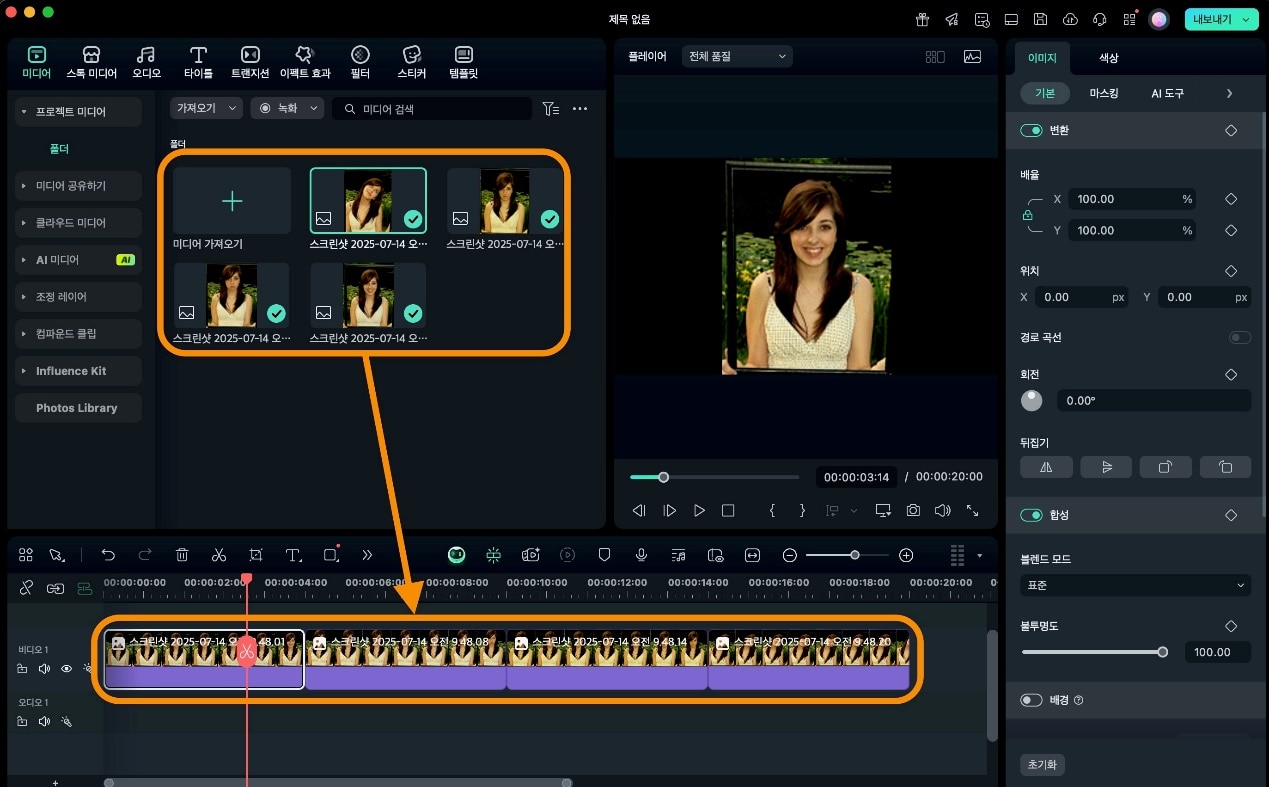Click the 초기화 reset button

pos(1042,765)
